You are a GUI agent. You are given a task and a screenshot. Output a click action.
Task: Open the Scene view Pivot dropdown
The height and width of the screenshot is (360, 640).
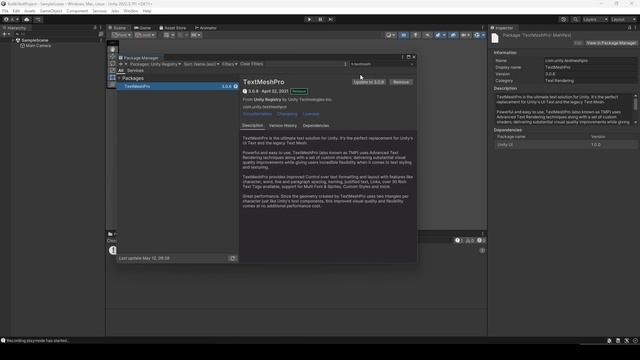click(x=122, y=35)
